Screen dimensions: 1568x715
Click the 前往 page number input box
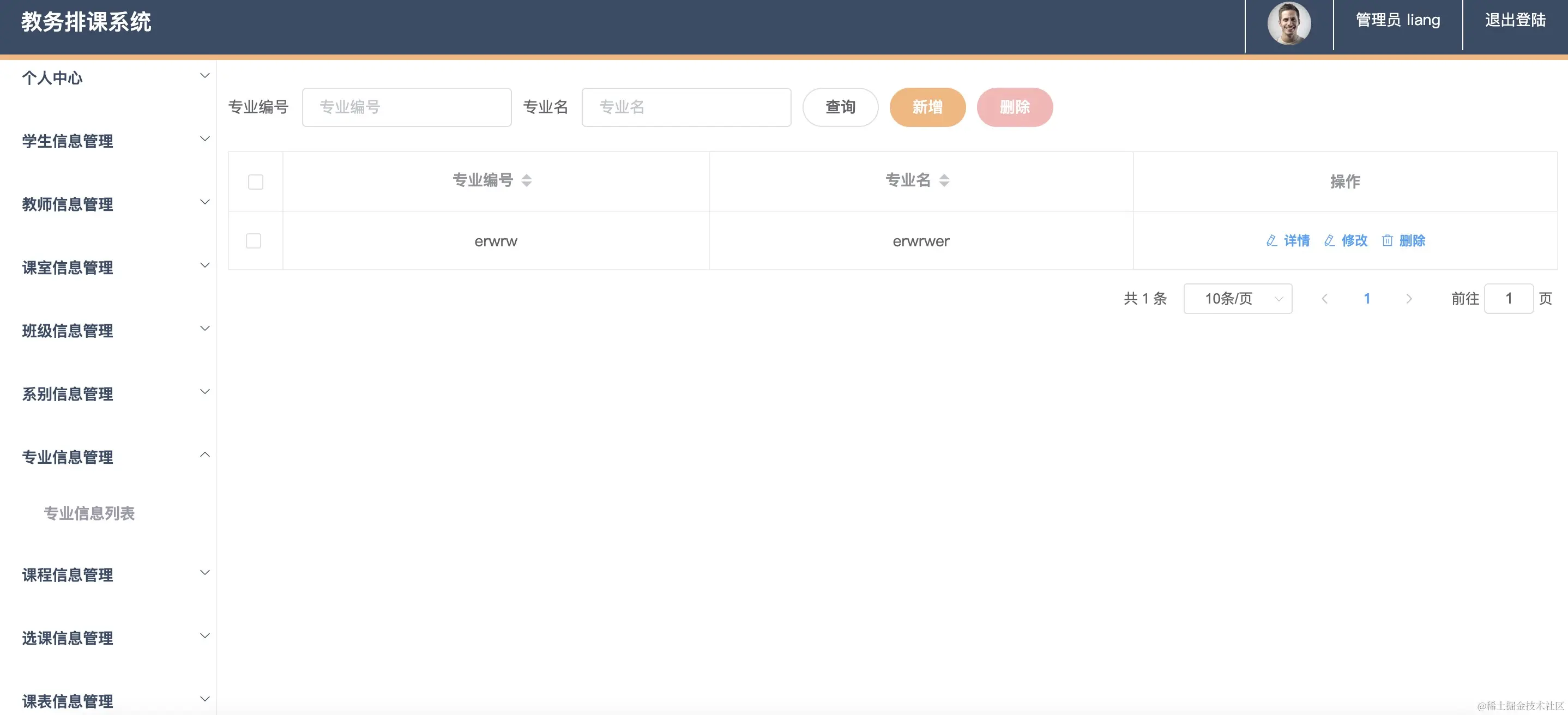[x=1509, y=298]
